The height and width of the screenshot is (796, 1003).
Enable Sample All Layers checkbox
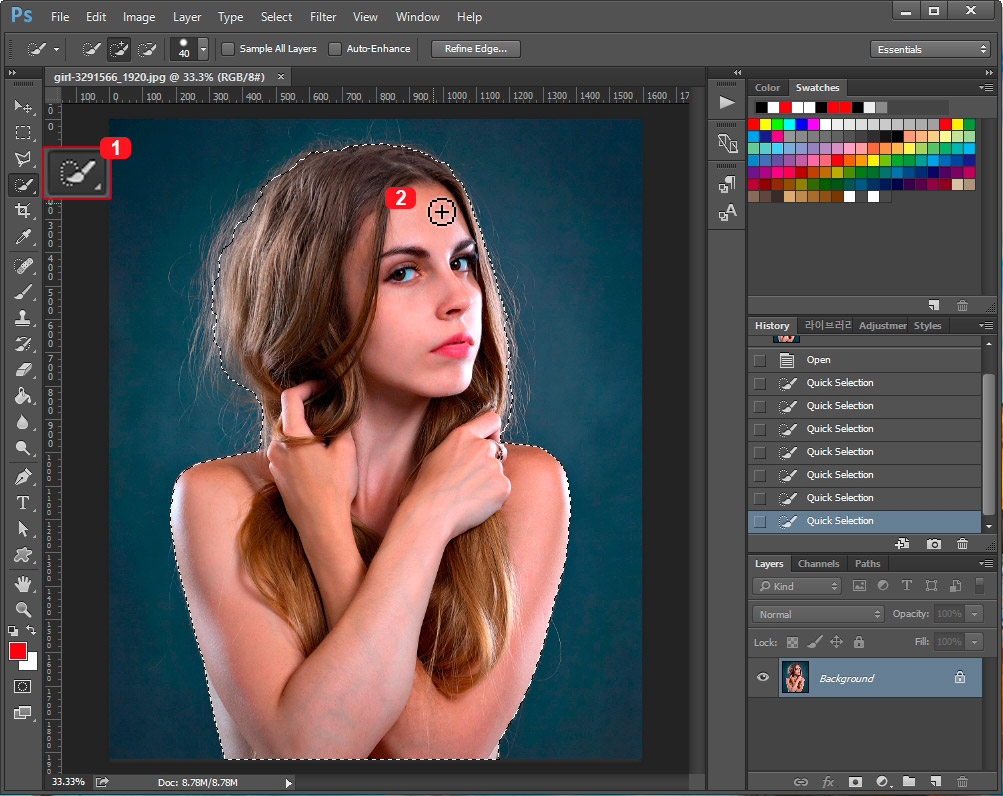(228, 48)
